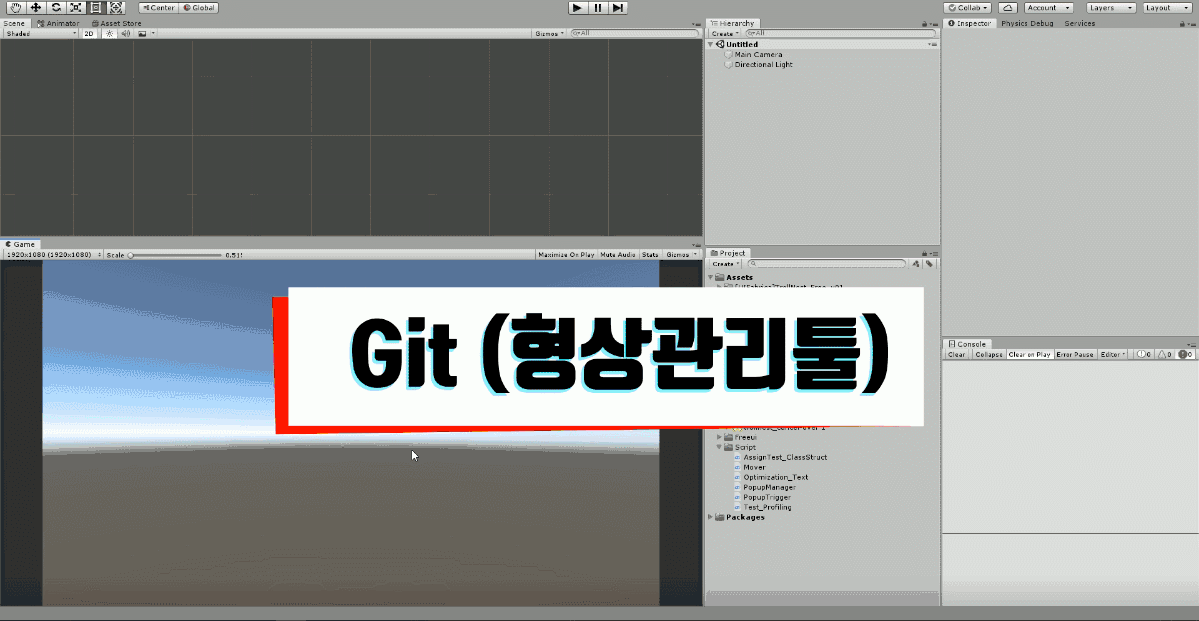The height and width of the screenshot is (621, 1199).
Task: Expand the Packages folder
Action: pos(711,518)
